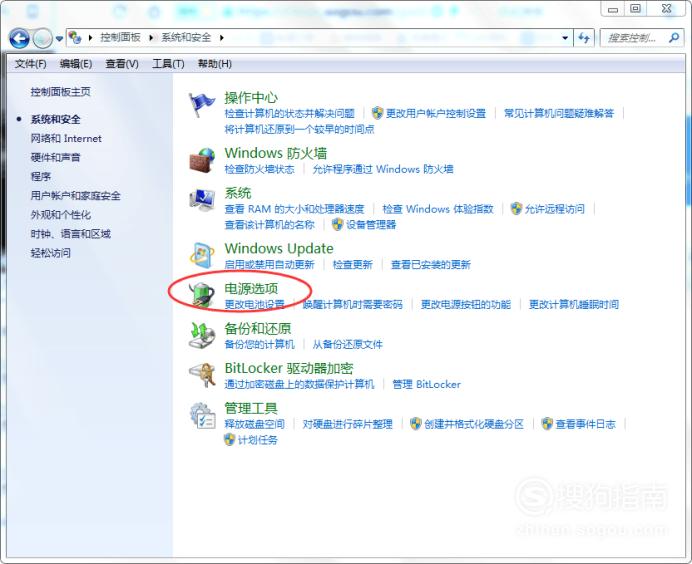The width and height of the screenshot is (692, 564).
Task: Click shield icon beside 查看事件日志
Action: coord(547,424)
